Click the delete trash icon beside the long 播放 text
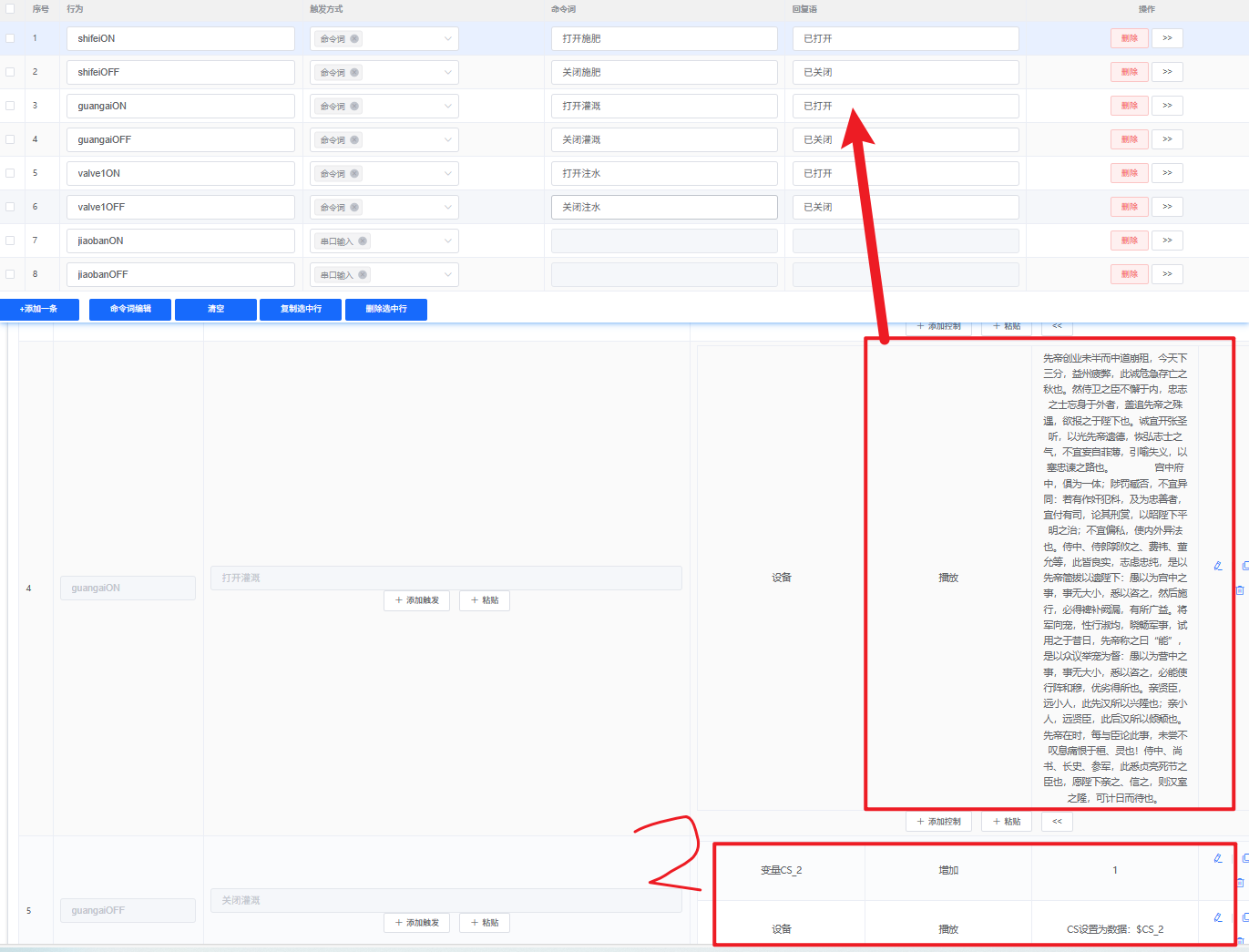 (x=1240, y=590)
